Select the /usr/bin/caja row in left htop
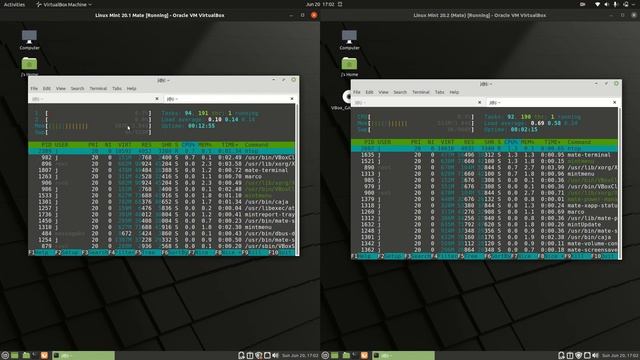 [162, 202]
